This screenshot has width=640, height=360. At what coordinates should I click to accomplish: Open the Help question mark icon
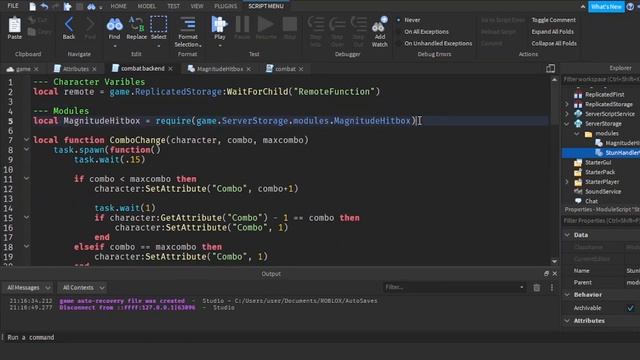630,7
